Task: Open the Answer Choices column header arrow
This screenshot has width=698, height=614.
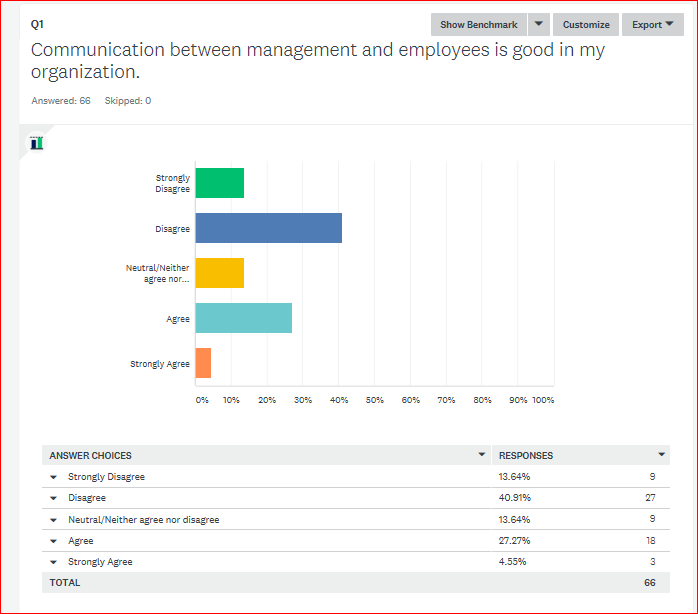Action: coord(482,455)
